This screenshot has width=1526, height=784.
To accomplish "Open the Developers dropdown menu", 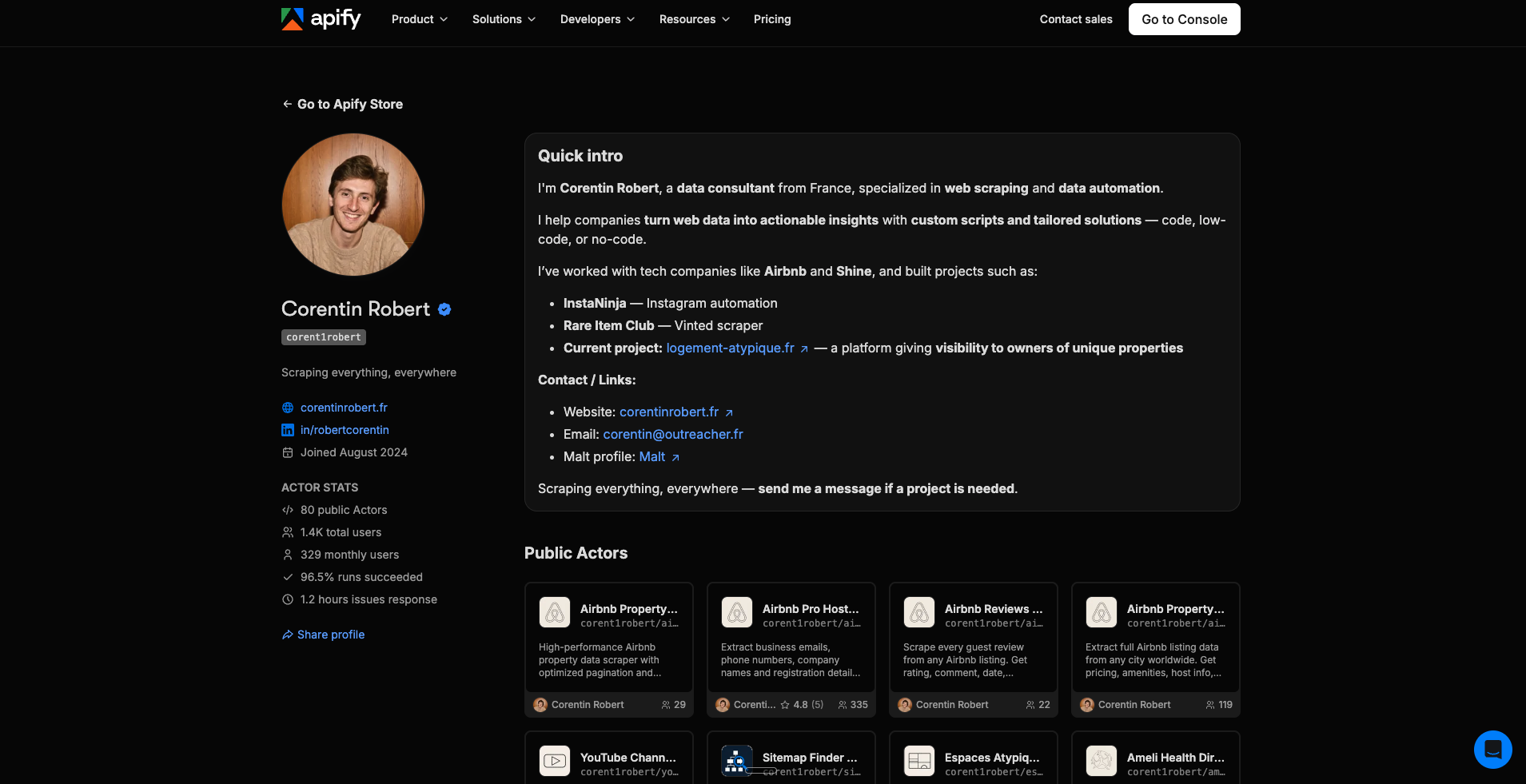I will 598,19.
